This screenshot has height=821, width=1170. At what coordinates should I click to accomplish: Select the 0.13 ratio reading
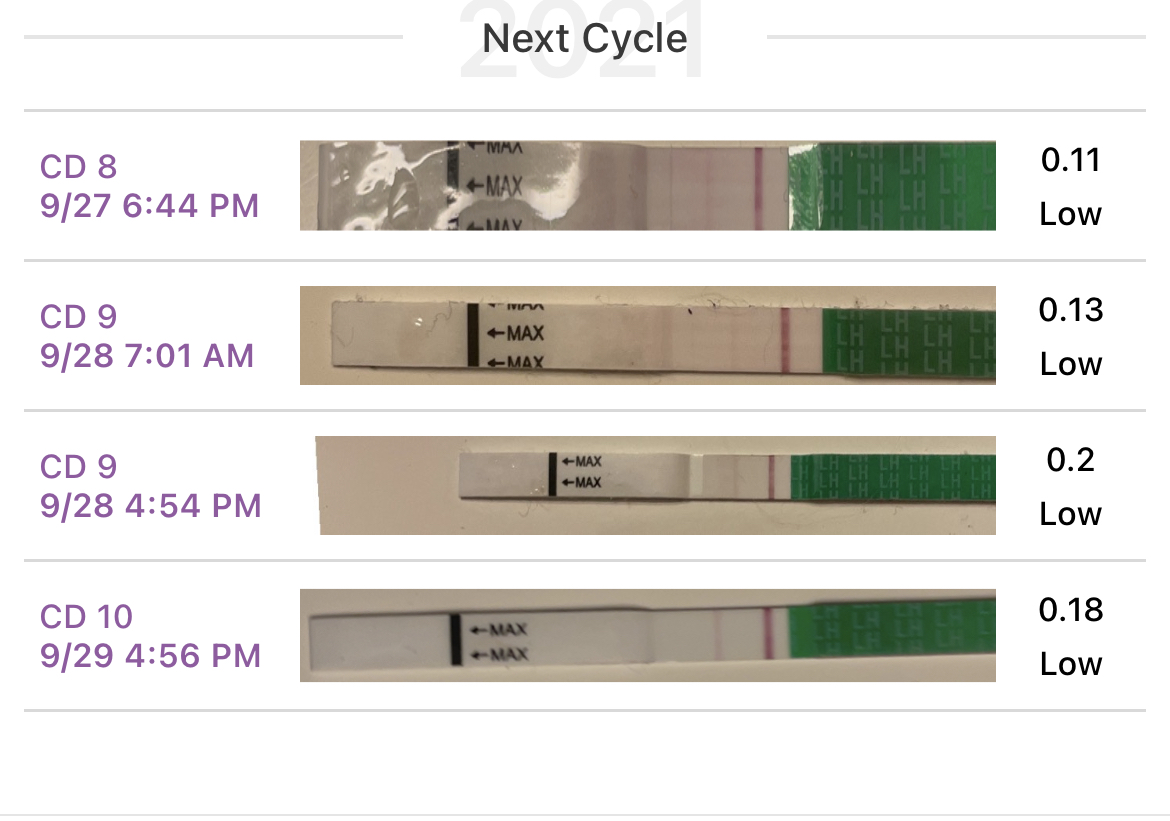[x=1071, y=310]
